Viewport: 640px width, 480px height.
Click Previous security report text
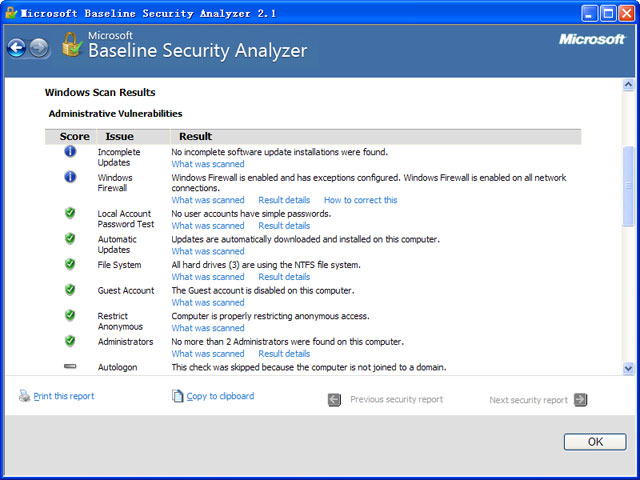[x=396, y=400]
